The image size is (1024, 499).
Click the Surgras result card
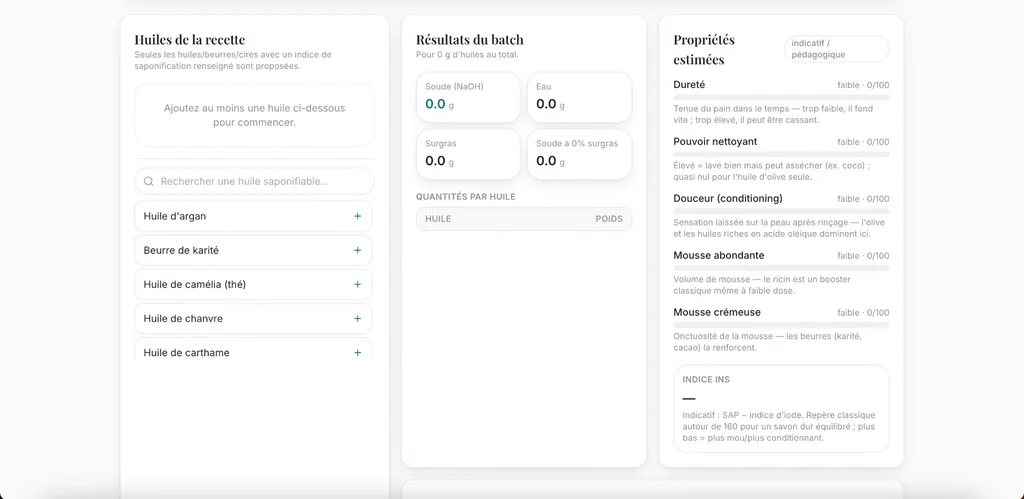(x=468, y=154)
